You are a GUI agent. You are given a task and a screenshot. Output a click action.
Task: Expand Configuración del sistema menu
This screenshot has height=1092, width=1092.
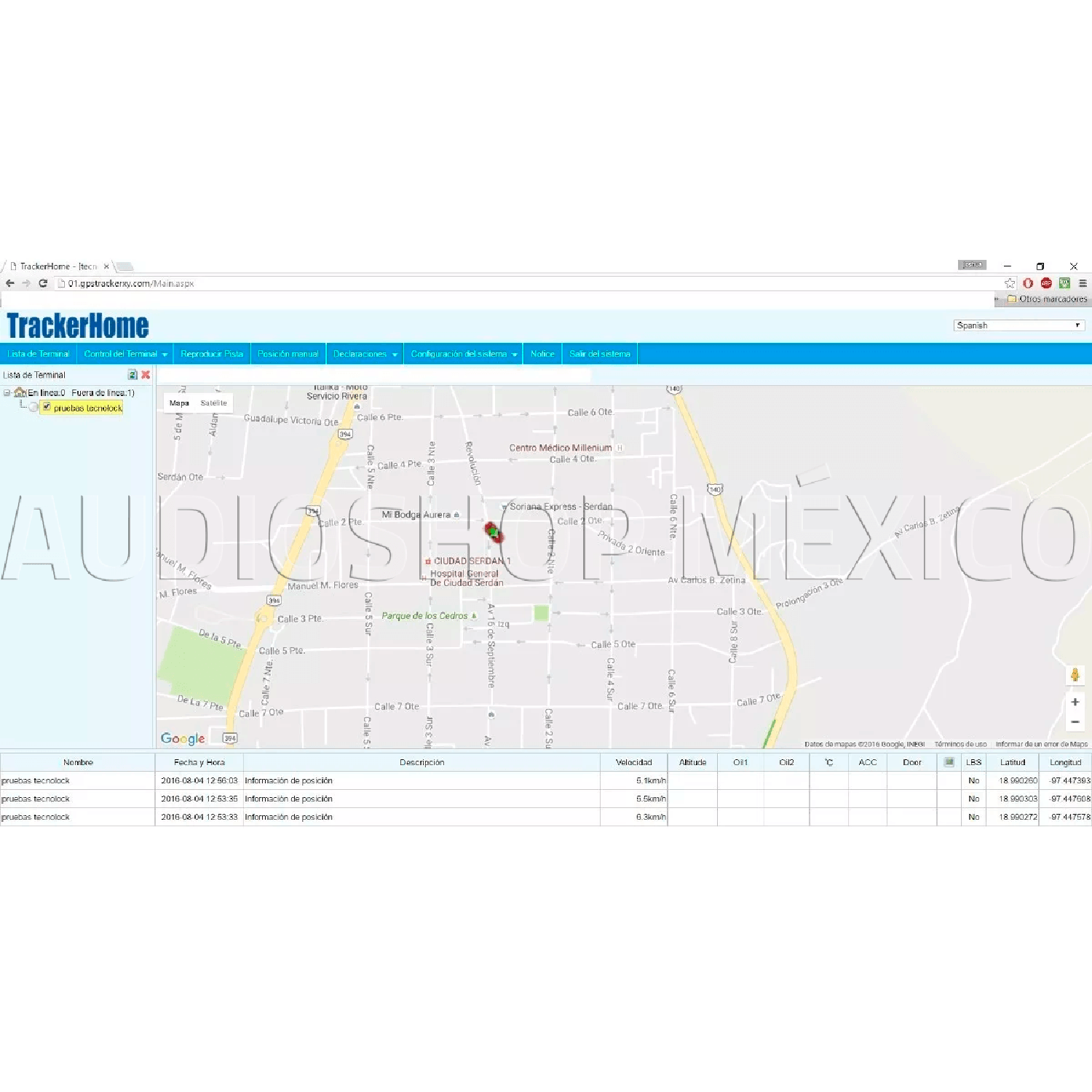464,354
